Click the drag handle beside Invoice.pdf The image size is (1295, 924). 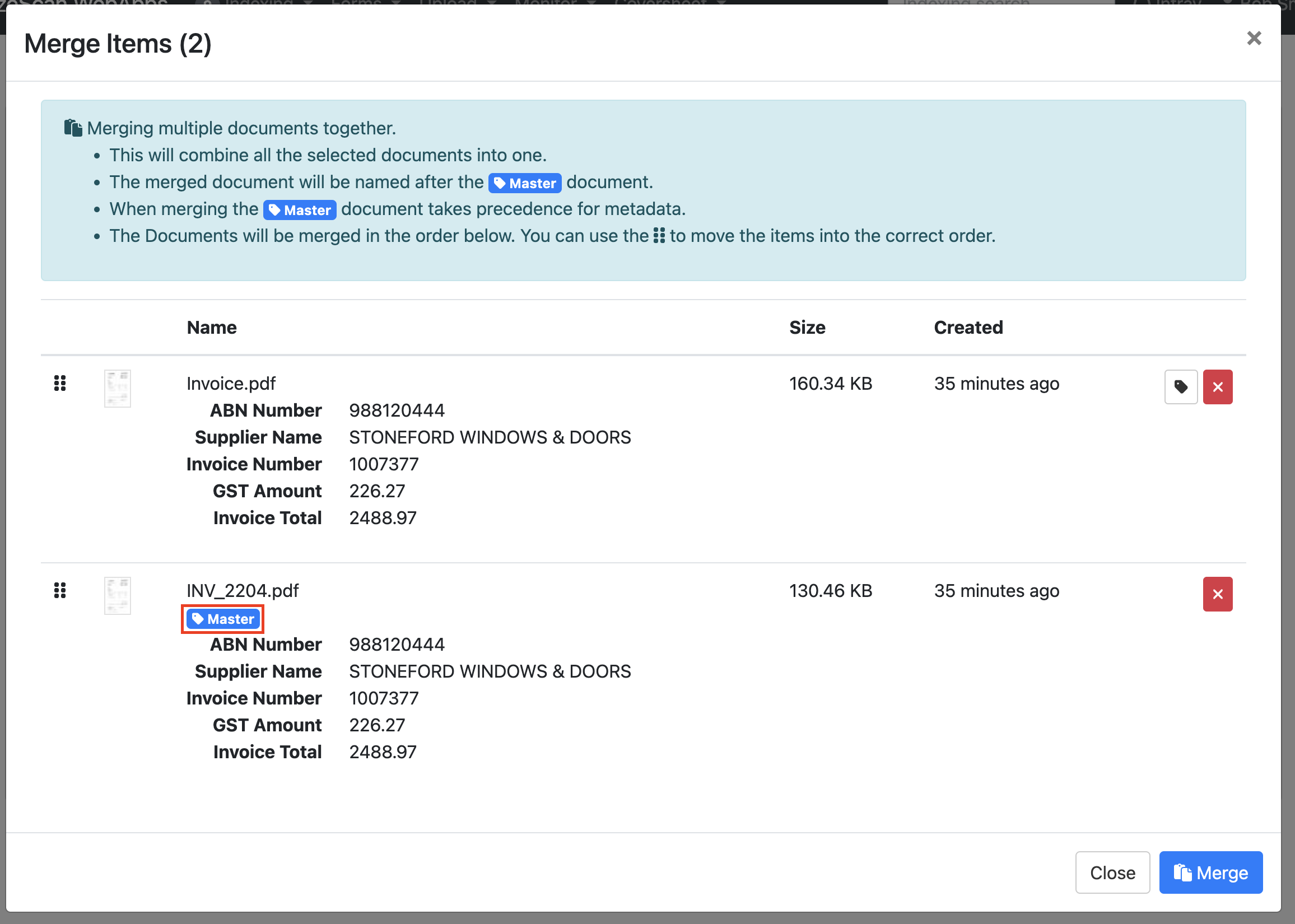60,384
